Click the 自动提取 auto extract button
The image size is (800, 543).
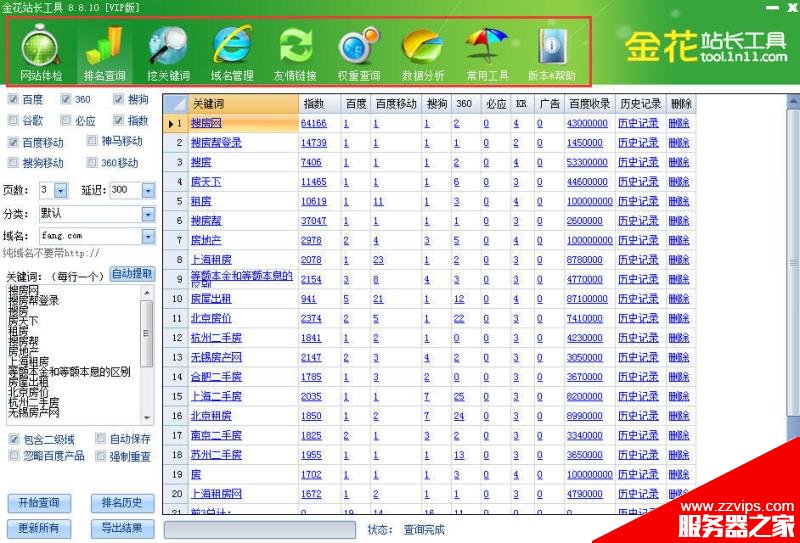point(133,274)
